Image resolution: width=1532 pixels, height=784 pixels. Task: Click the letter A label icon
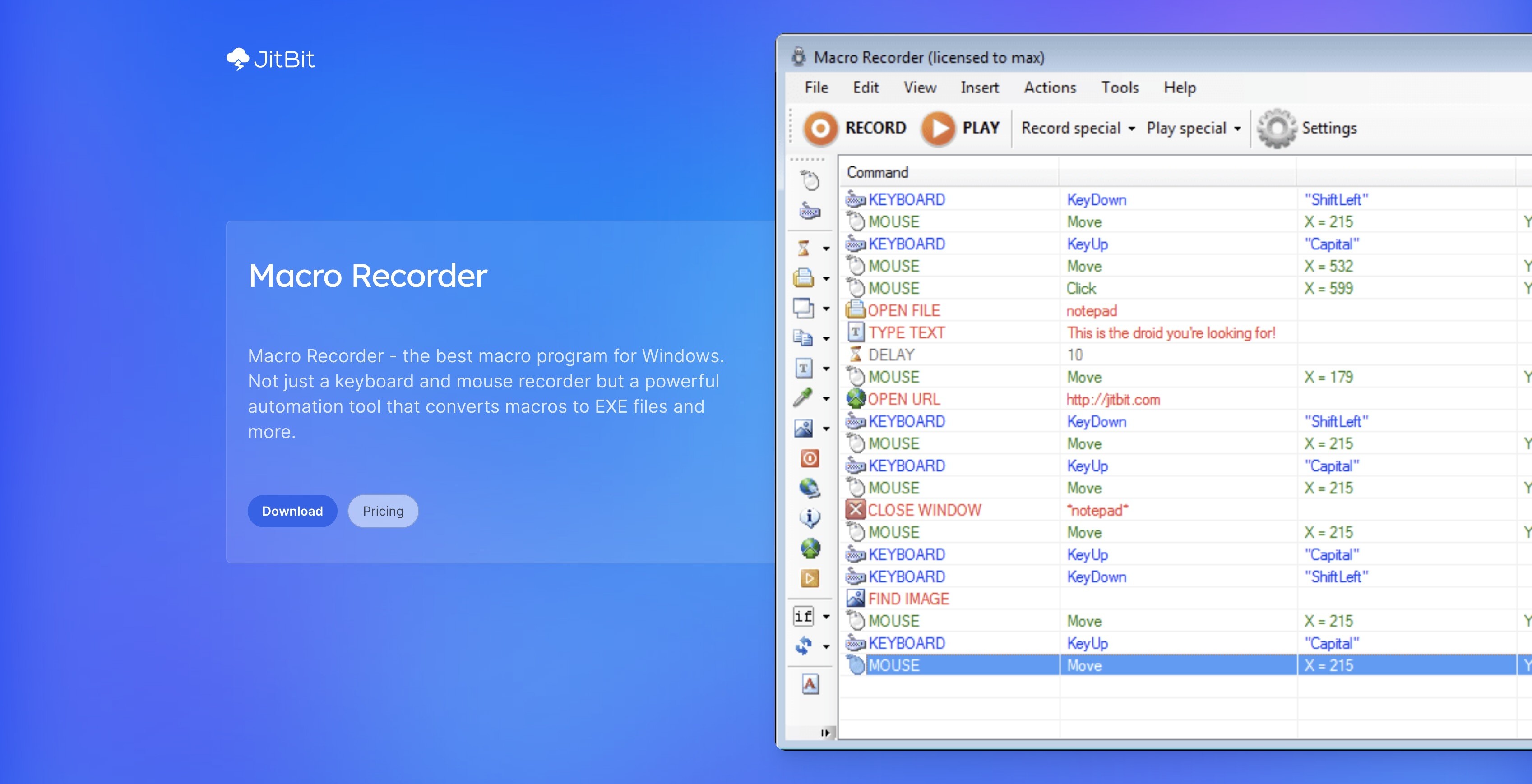point(810,684)
